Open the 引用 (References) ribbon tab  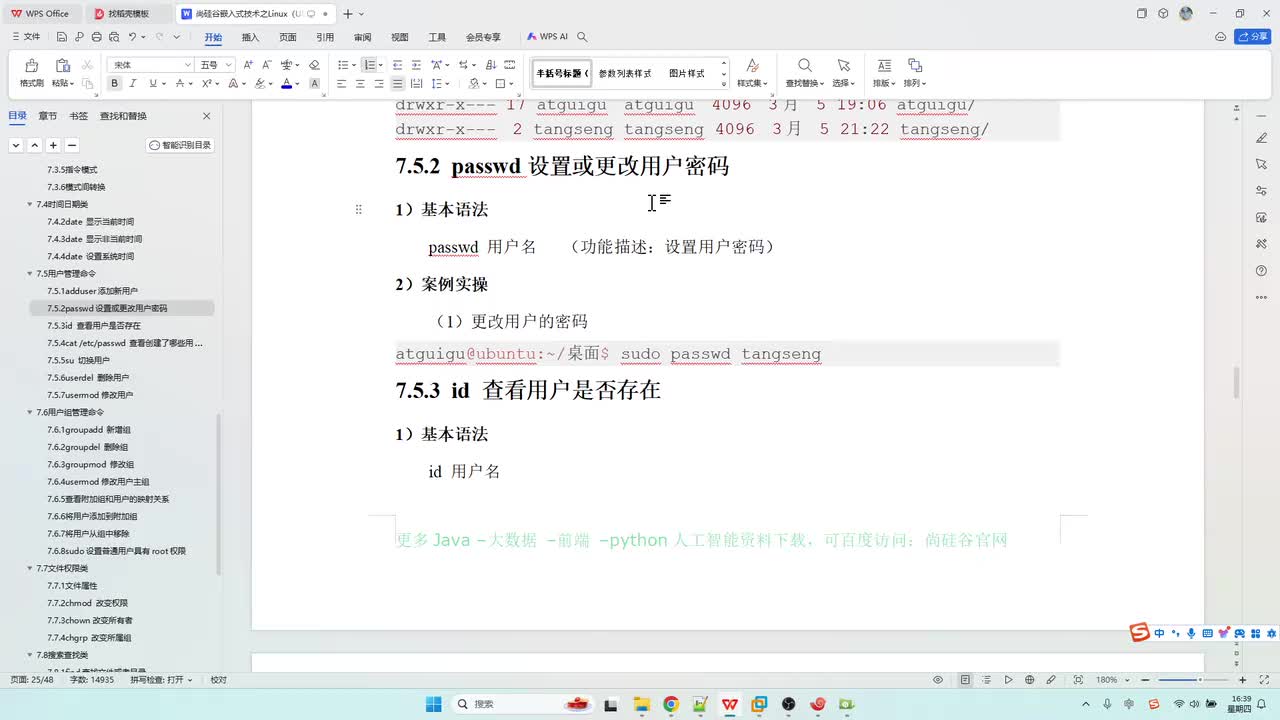coord(325,37)
